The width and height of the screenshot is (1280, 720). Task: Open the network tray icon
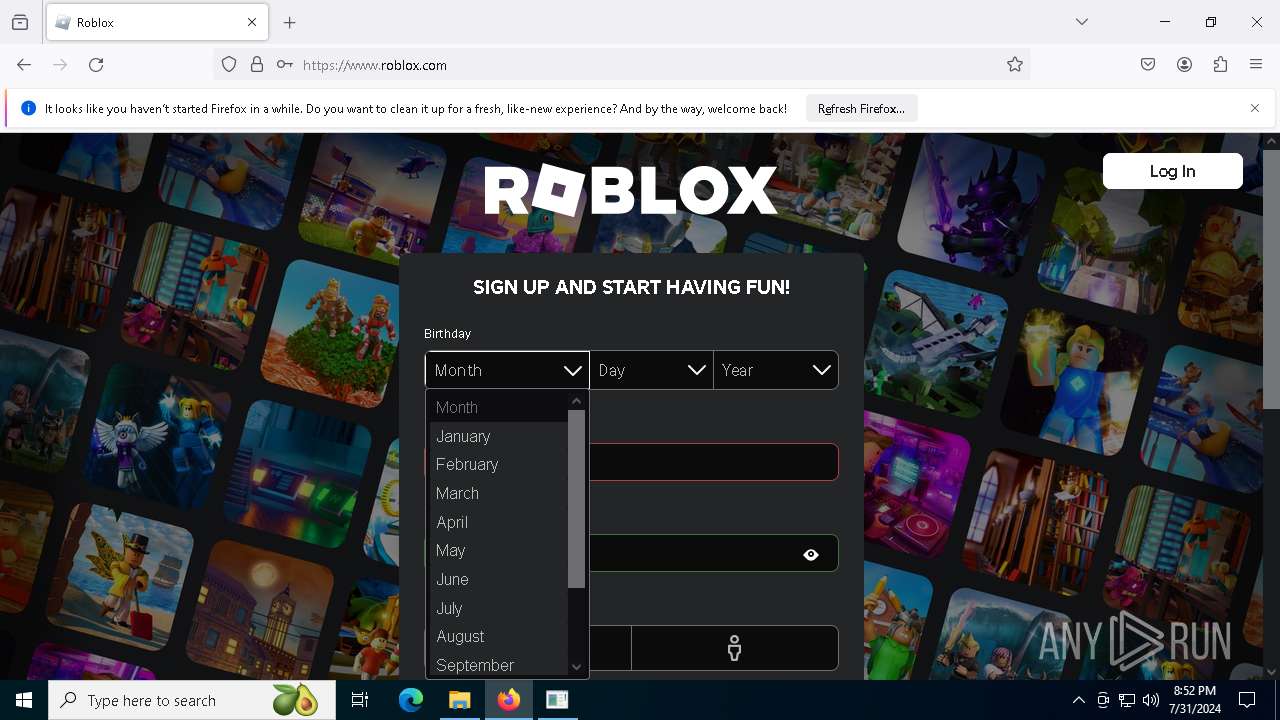coord(1127,700)
